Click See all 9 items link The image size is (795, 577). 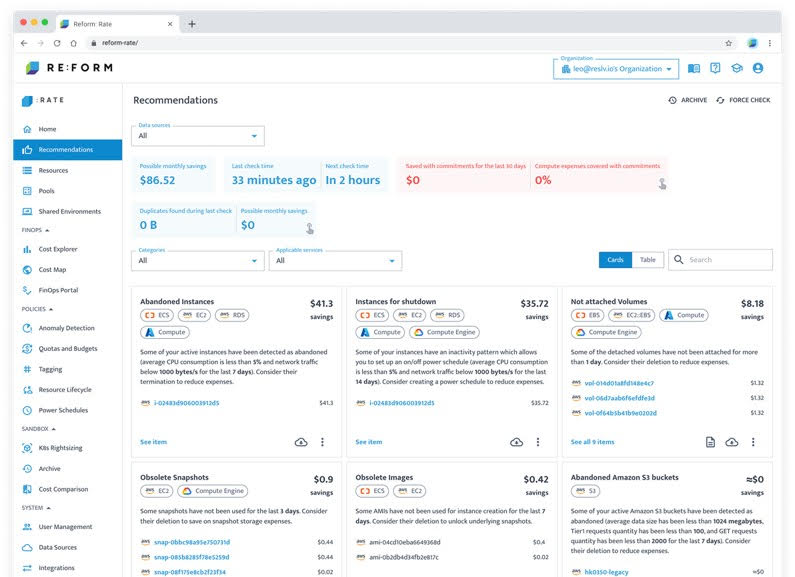click(592, 442)
